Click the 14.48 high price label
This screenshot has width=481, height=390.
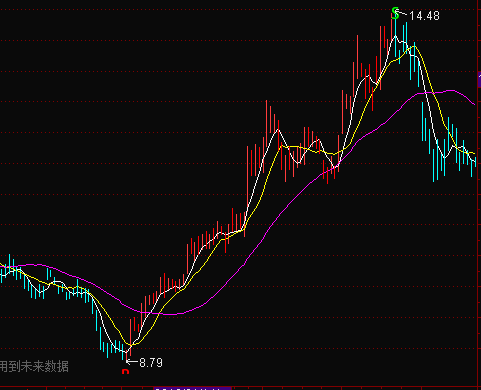(x=424, y=16)
